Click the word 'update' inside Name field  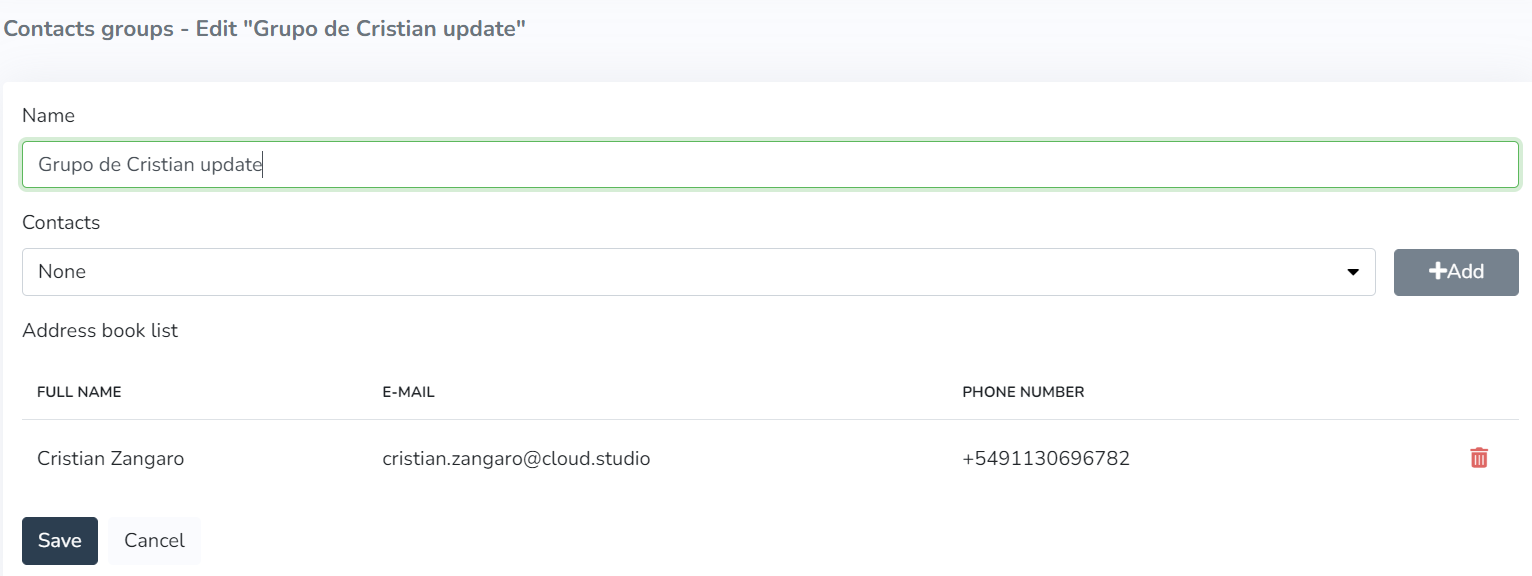pos(230,165)
